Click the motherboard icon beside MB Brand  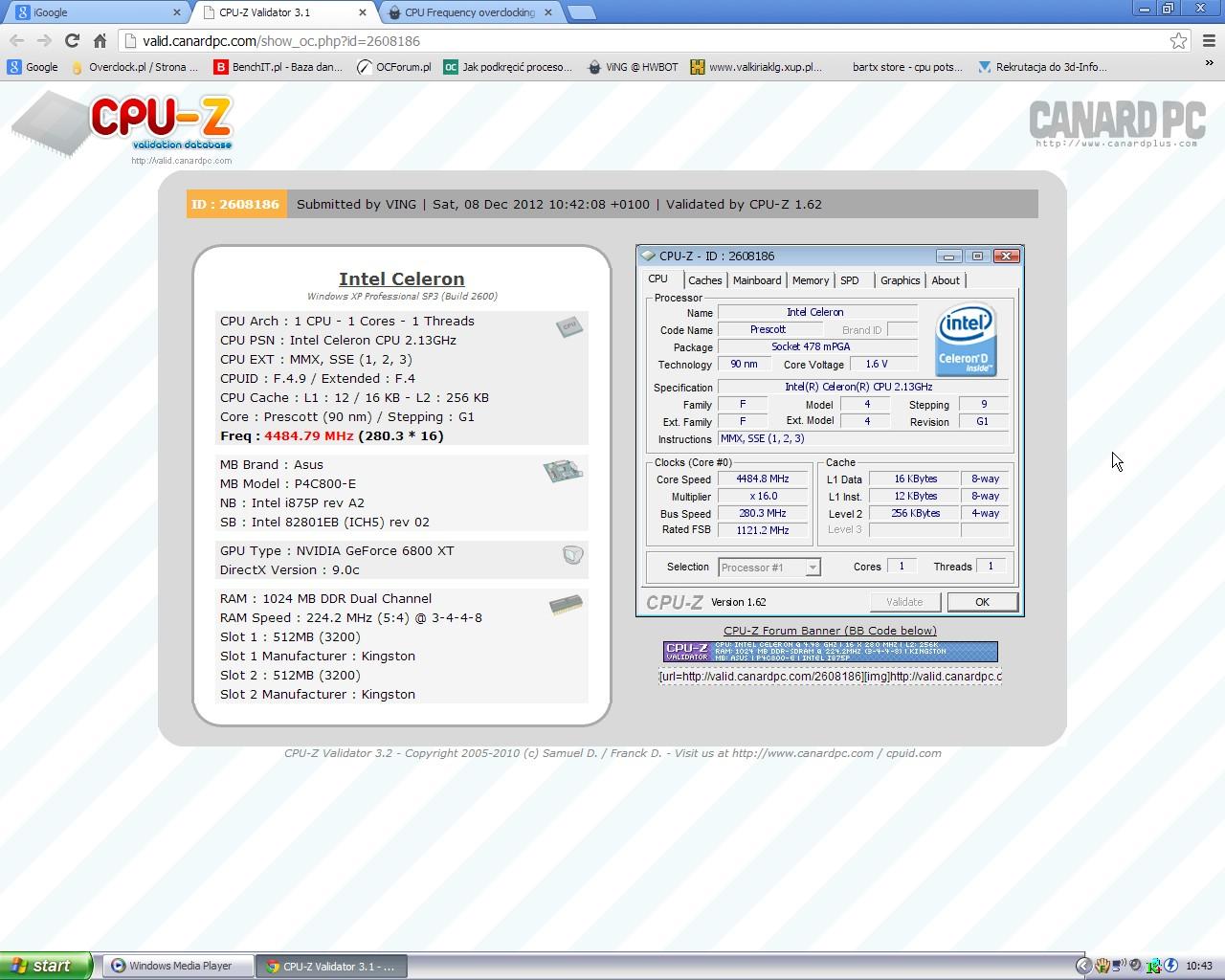pos(563,471)
